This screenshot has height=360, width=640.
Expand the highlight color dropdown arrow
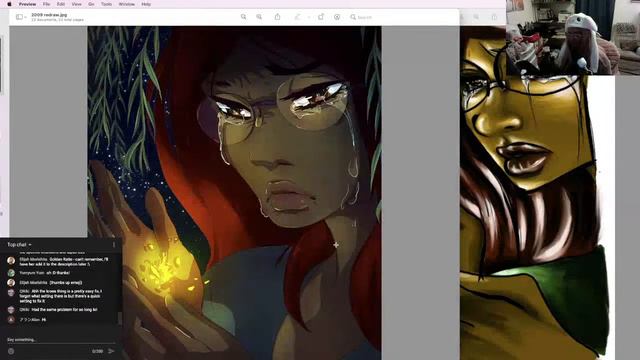pyautogui.click(x=309, y=17)
